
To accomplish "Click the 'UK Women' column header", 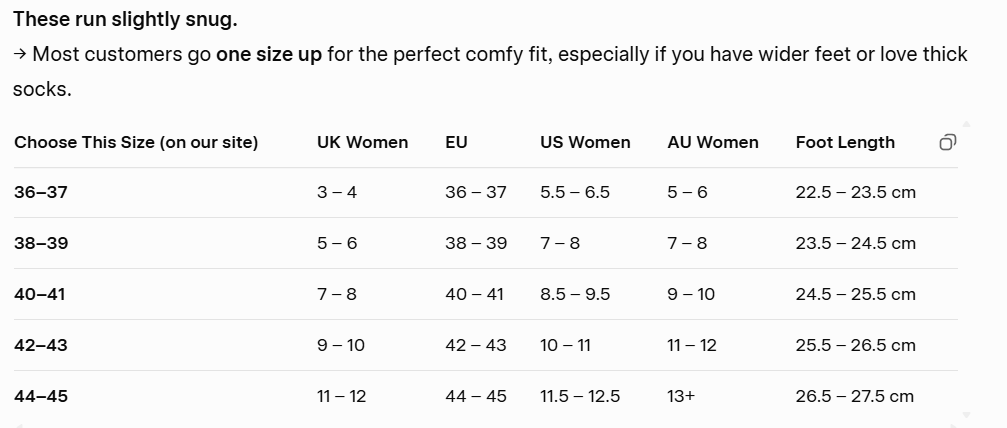I will pyautogui.click(x=362, y=142).
